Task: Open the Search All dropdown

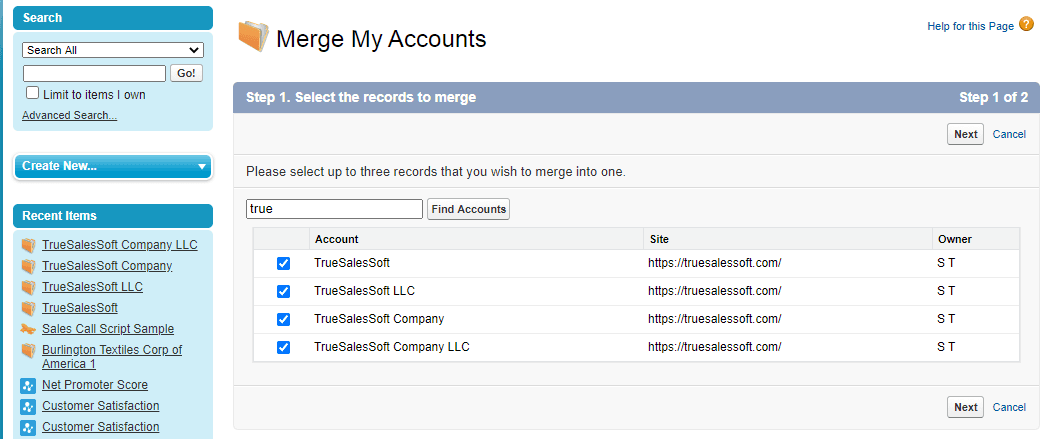Action: click(x=113, y=50)
